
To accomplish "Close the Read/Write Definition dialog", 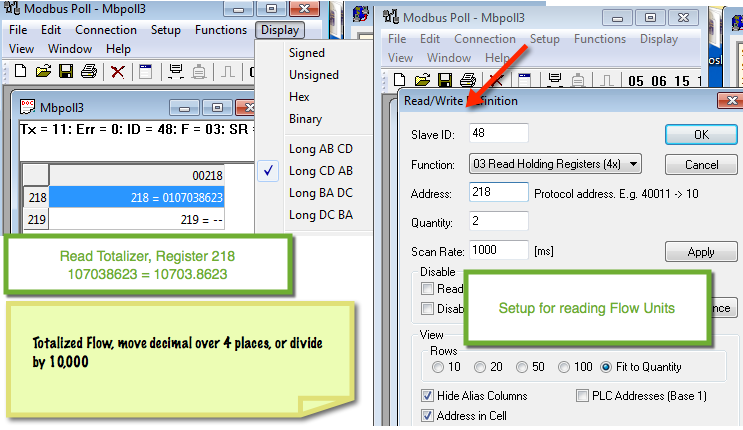I will (731, 101).
